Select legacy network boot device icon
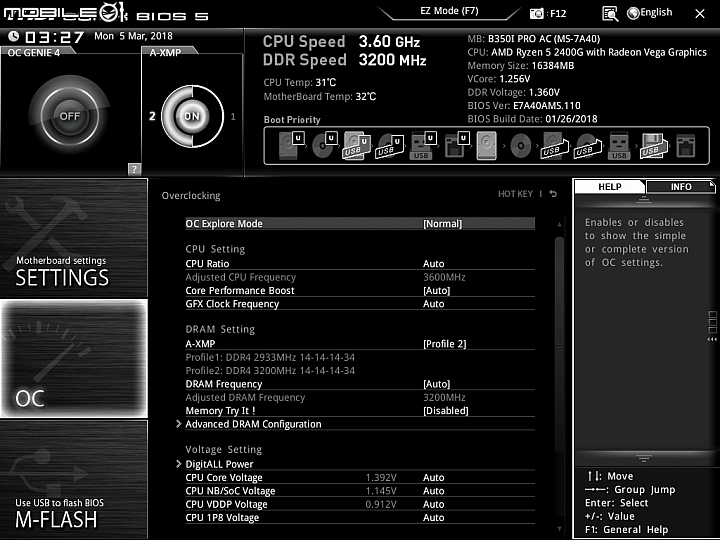 pyautogui.click(x=686, y=146)
